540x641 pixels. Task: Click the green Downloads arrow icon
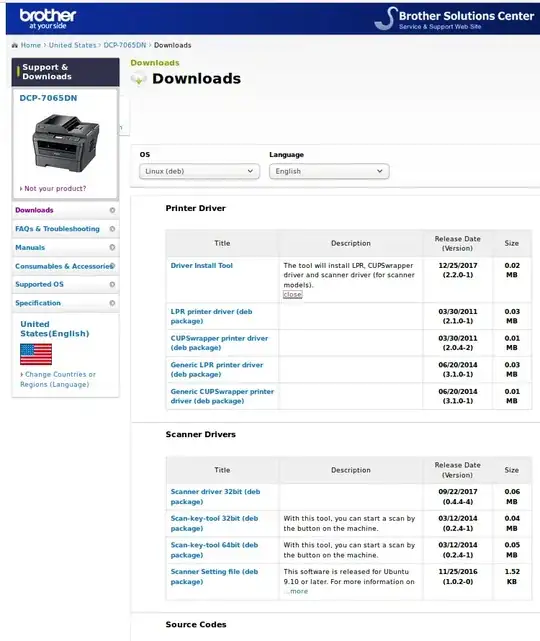pyautogui.click(x=139, y=79)
